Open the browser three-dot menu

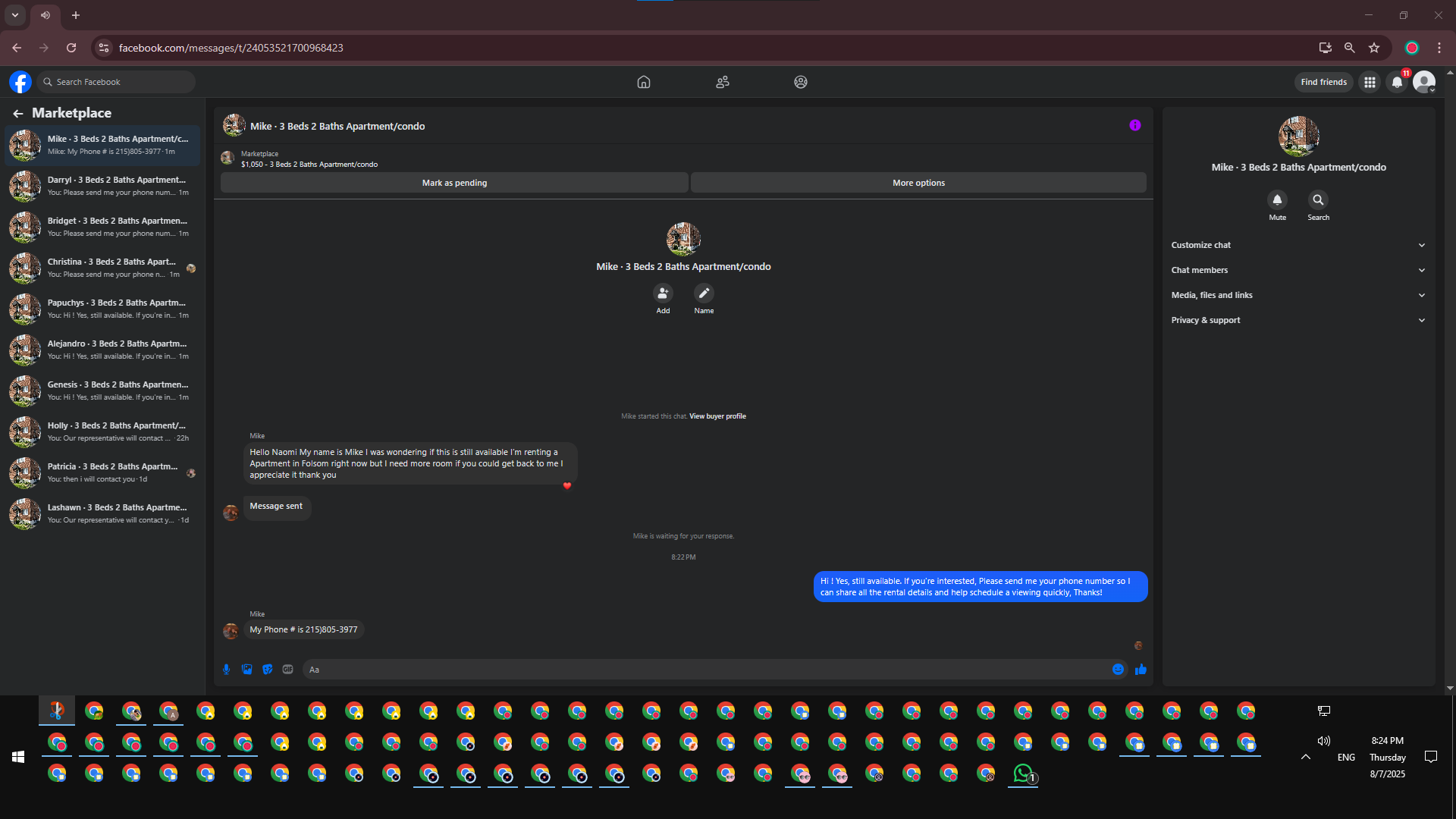[1439, 48]
